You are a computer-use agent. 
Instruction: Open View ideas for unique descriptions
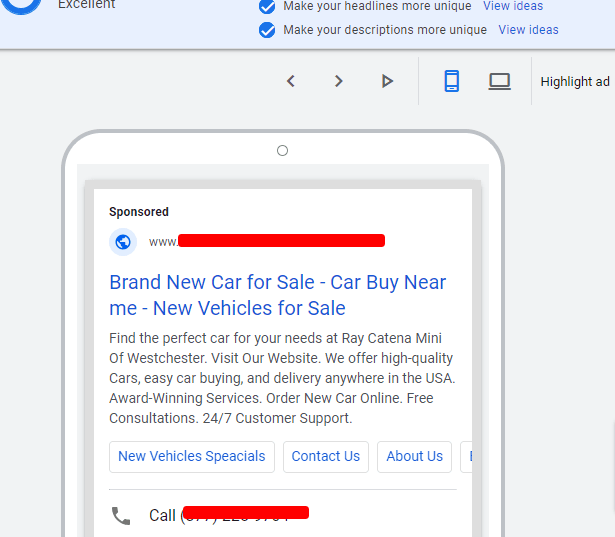click(528, 30)
